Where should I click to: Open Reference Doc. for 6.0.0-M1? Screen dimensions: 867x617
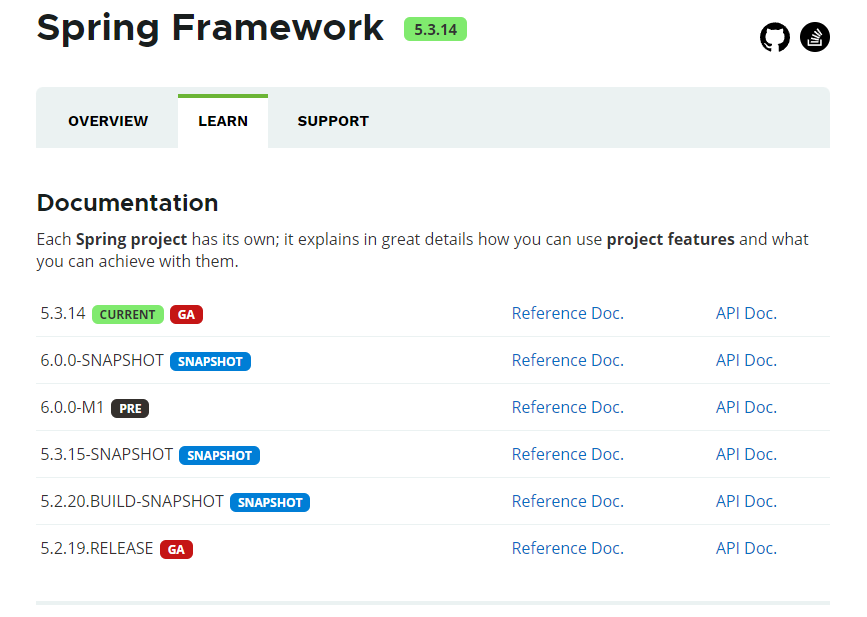coord(567,407)
